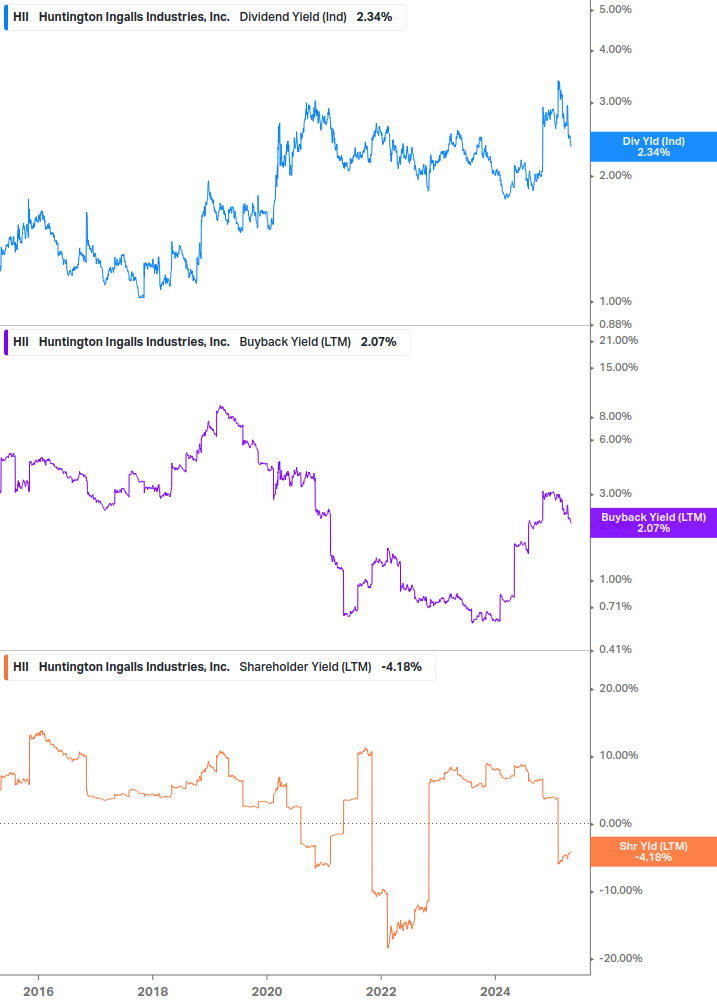Click the -10.00% label on the shareholder yield axis
Screen dimensions: 717x1005
[620, 890]
